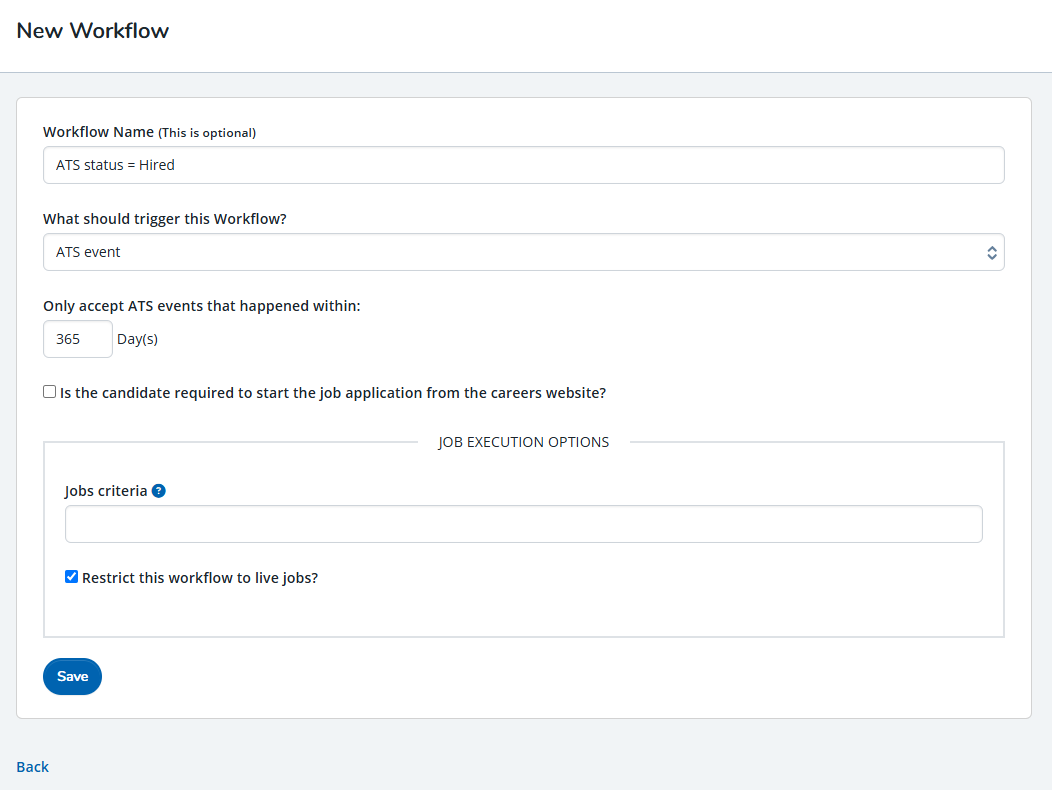1052x790 pixels.
Task: Select the Workflow Name text field
Action: click(x=524, y=164)
